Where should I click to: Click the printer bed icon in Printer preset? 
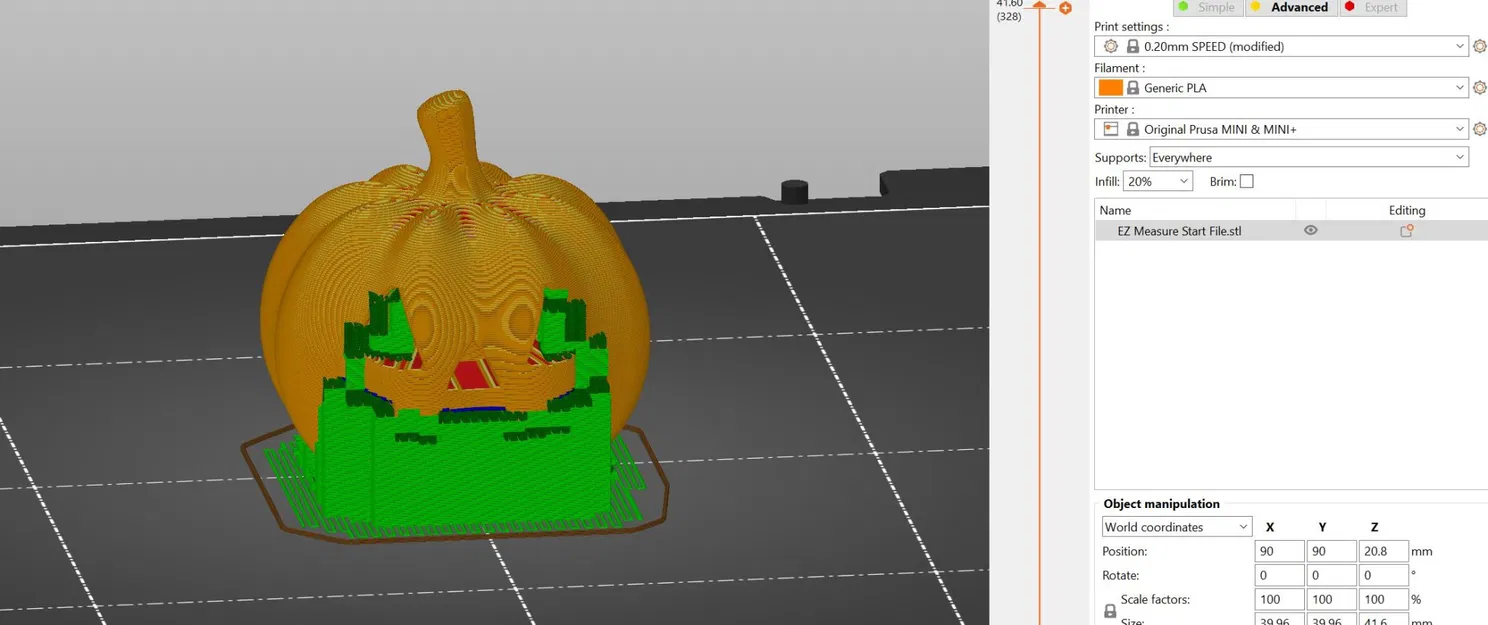(x=1110, y=129)
